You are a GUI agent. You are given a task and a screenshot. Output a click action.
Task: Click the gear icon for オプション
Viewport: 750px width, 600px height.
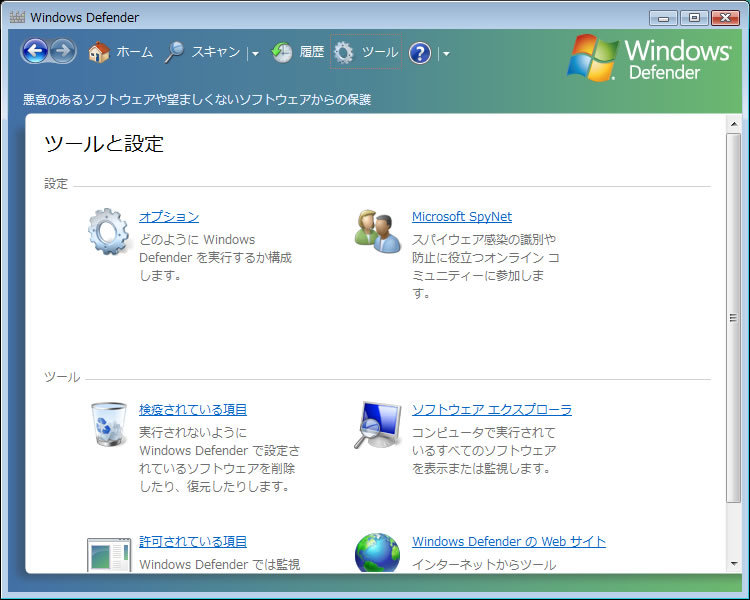coord(107,232)
